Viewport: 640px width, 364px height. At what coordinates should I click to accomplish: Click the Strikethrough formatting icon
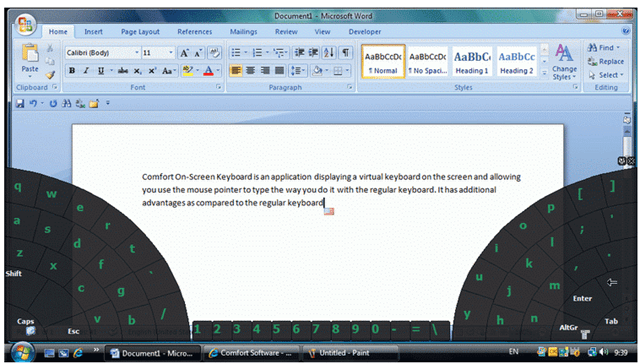click(122, 71)
